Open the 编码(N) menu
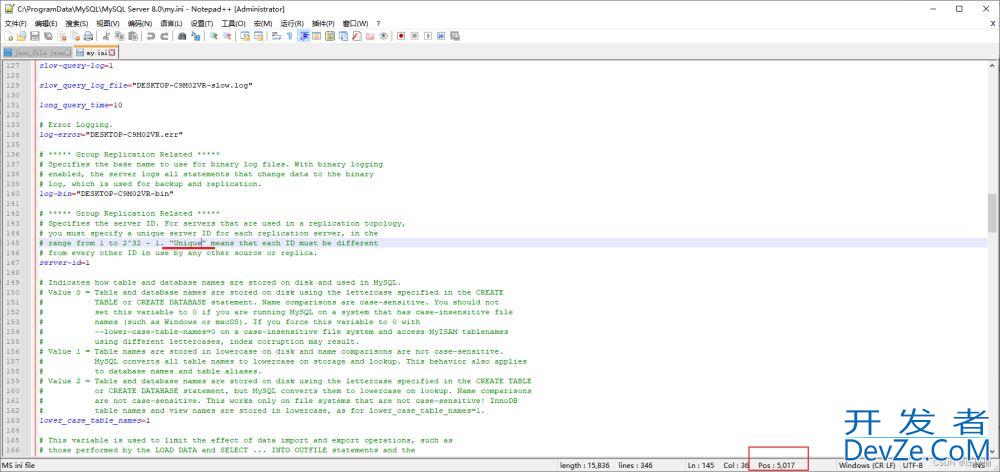Screen dimensions: 1000x472 pyautogui.click(x=140, y=23)
